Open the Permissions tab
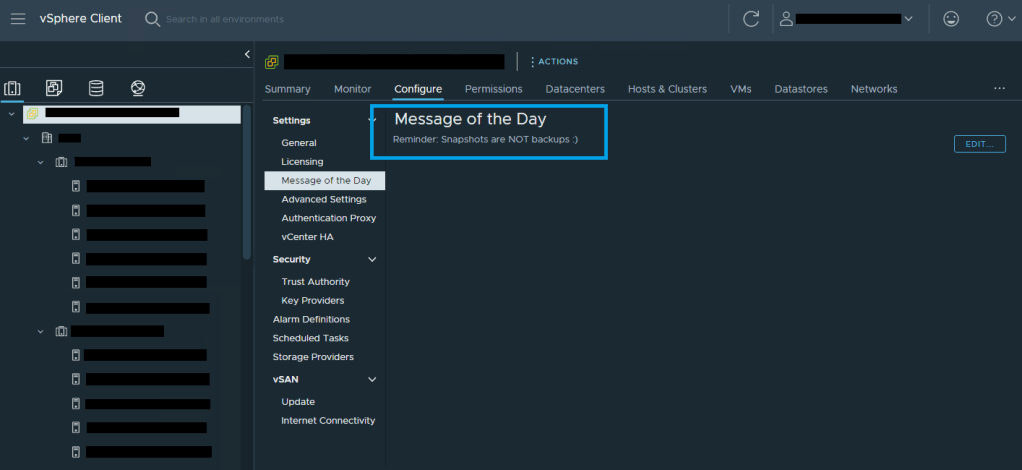Screen dimensions: 1022x470 point(493,89)
